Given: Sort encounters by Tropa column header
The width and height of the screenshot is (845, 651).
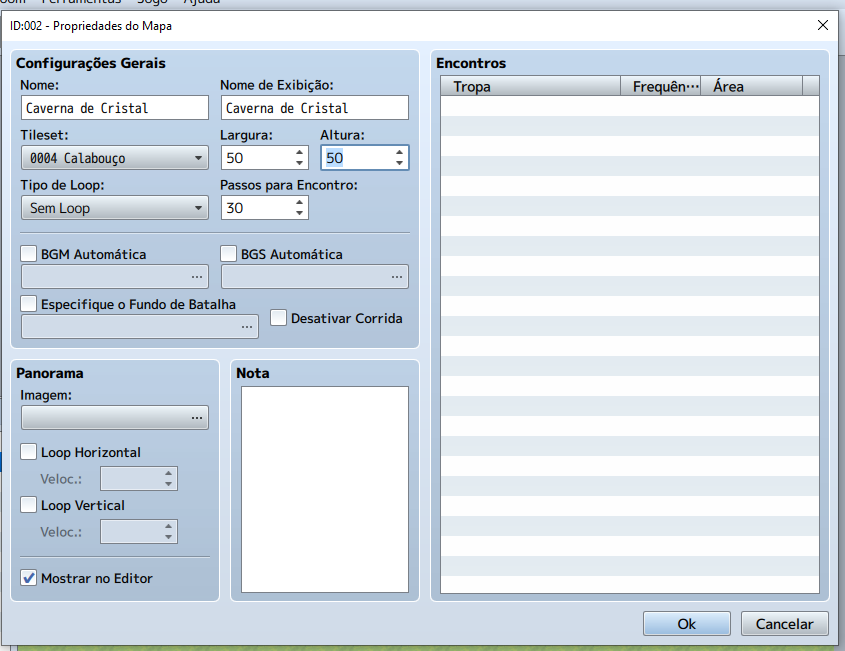Looking at the screenshot, I should coord(530,87).
